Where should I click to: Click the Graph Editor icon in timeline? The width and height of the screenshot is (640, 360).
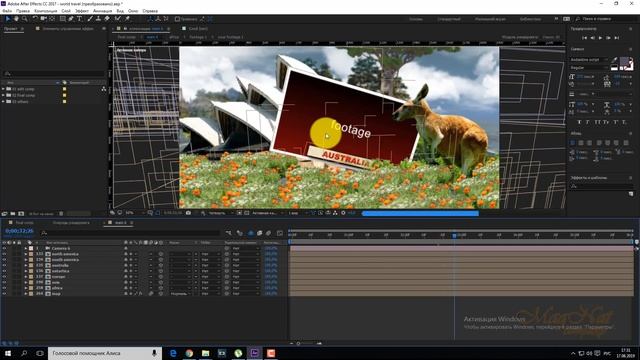pos(280,233)
